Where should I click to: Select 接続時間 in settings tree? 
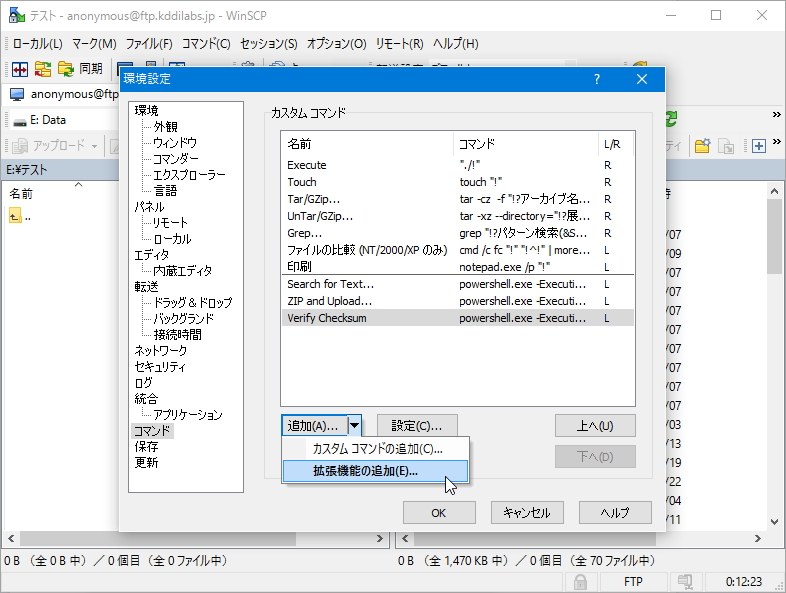pos(177,334)
